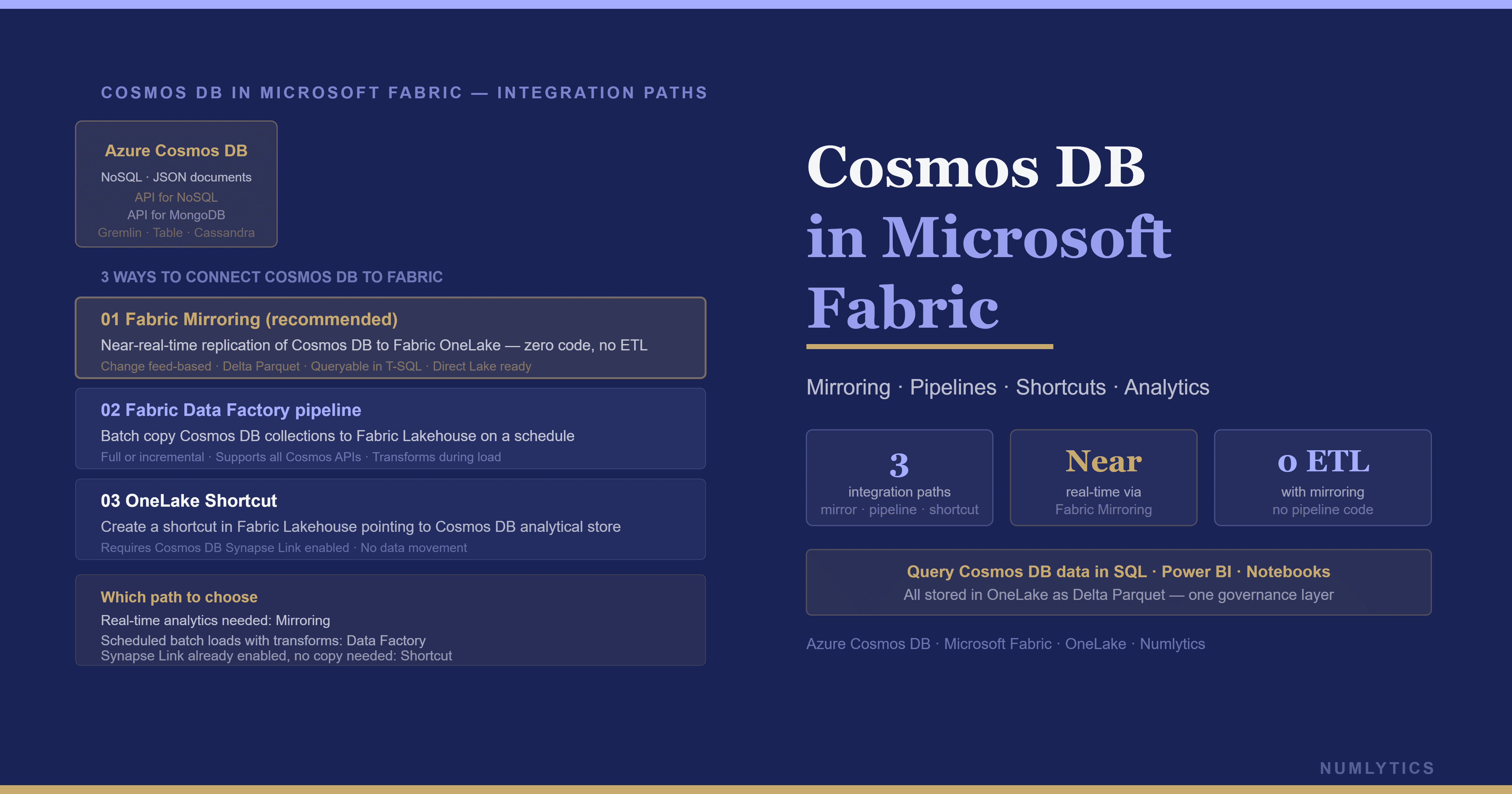Select the 'NoSQL · JSON documents' line
Image resolution: width=1512 pixels, height=794 pixels.
(176, 177)
